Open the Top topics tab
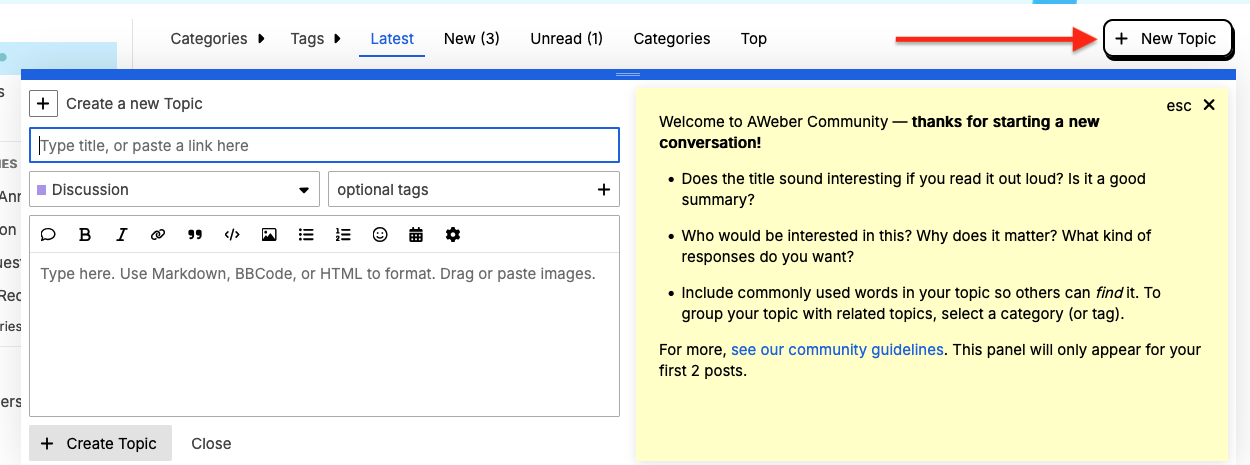 click(x=753, y=39)
